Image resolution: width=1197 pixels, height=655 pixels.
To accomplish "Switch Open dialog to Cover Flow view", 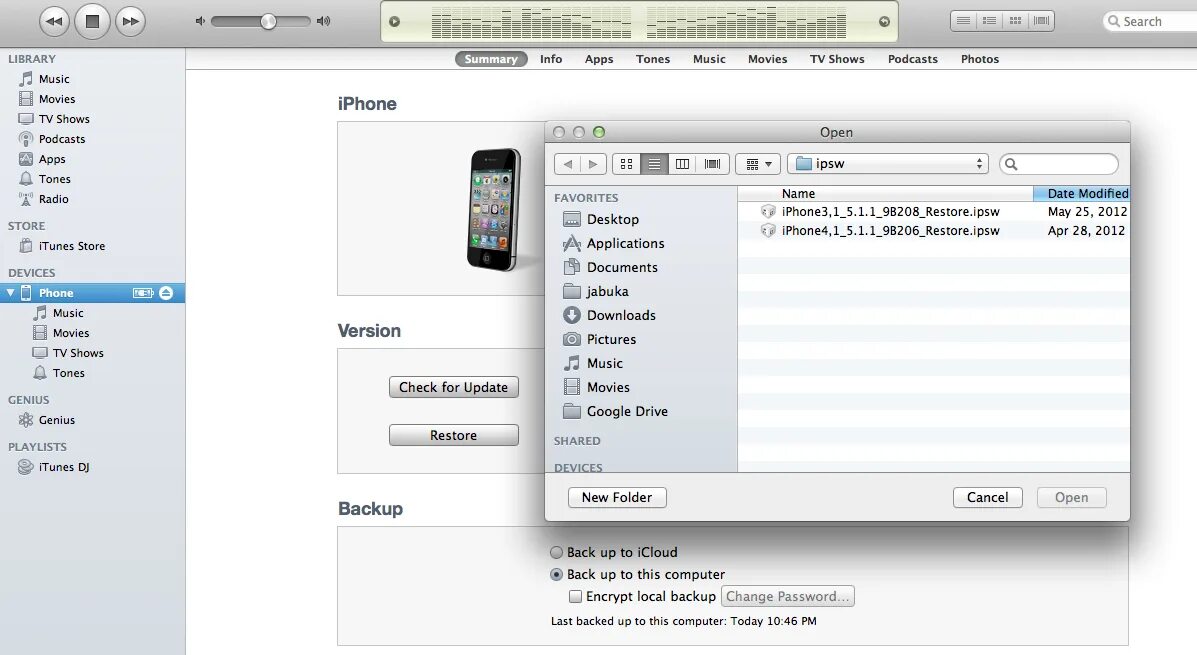I will [x=712, y=163].
